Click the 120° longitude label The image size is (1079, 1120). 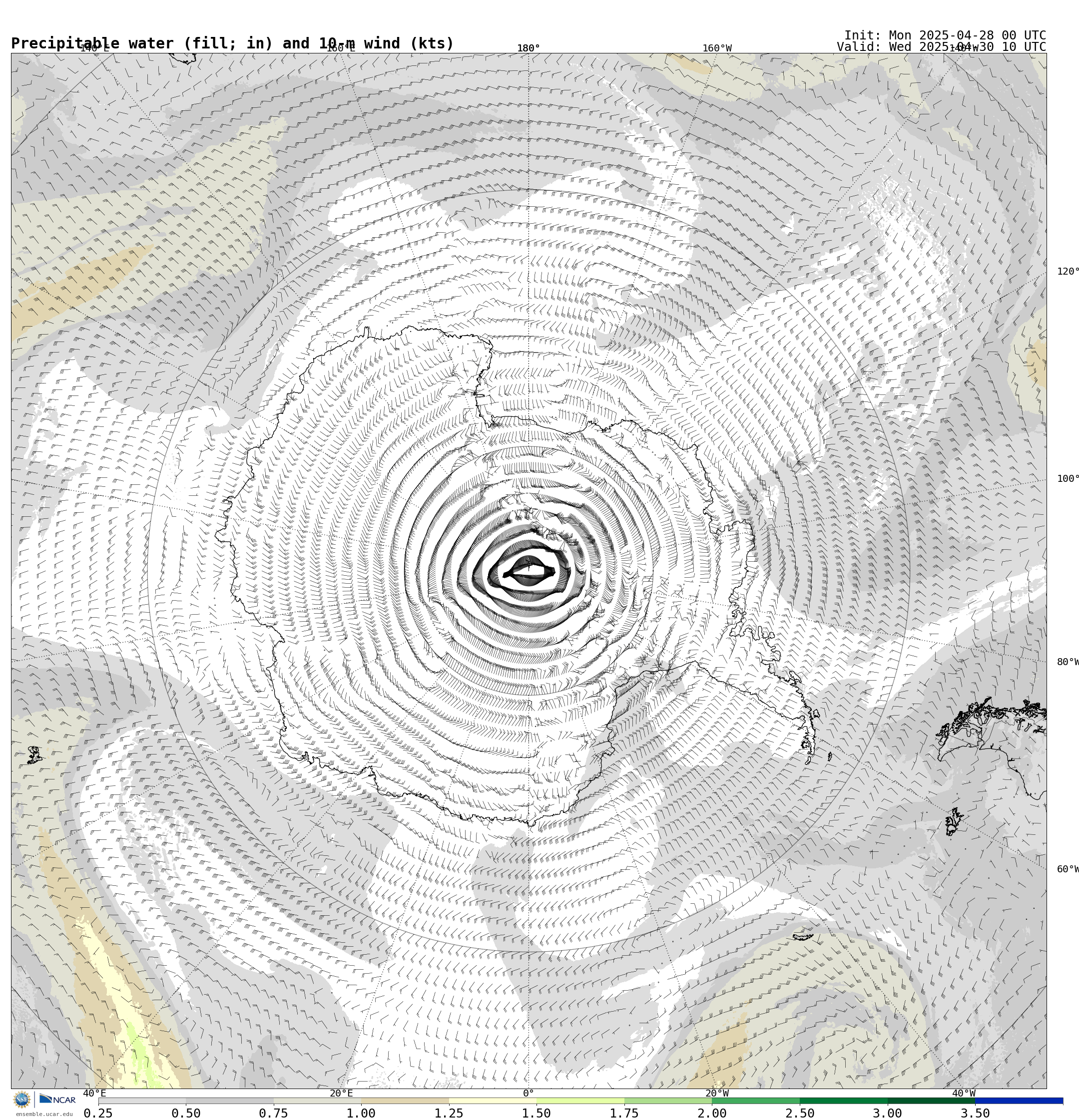pos(1068,272)
